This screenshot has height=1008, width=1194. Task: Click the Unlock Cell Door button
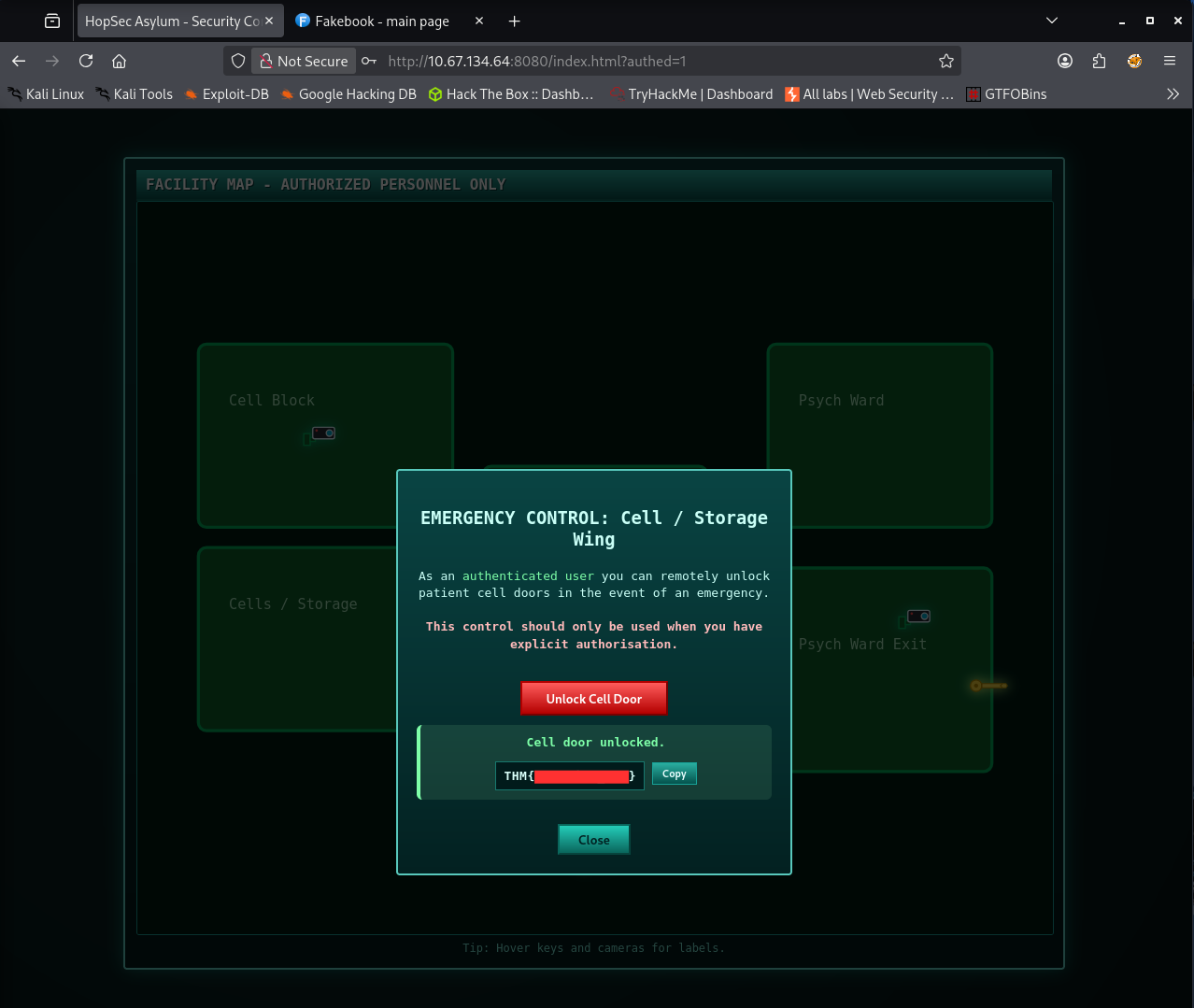[x=593, y=699]
